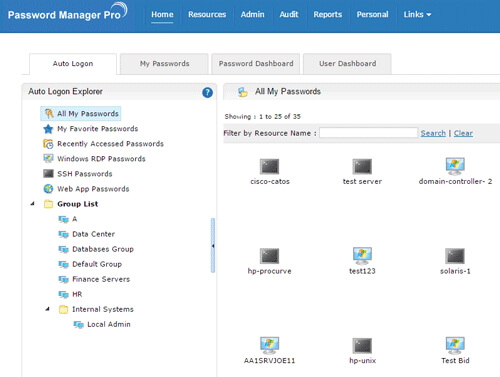
Task: Click the Search link
Action: [433, 133]
